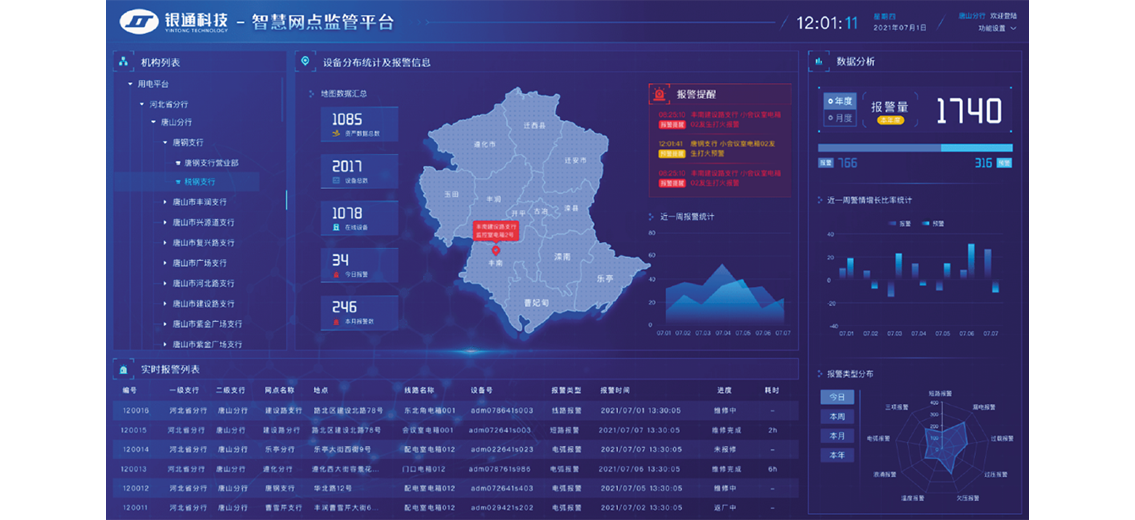The image size is (1135, 520).
Task: Switch alarm distribution to 本年
Action: 837,455
